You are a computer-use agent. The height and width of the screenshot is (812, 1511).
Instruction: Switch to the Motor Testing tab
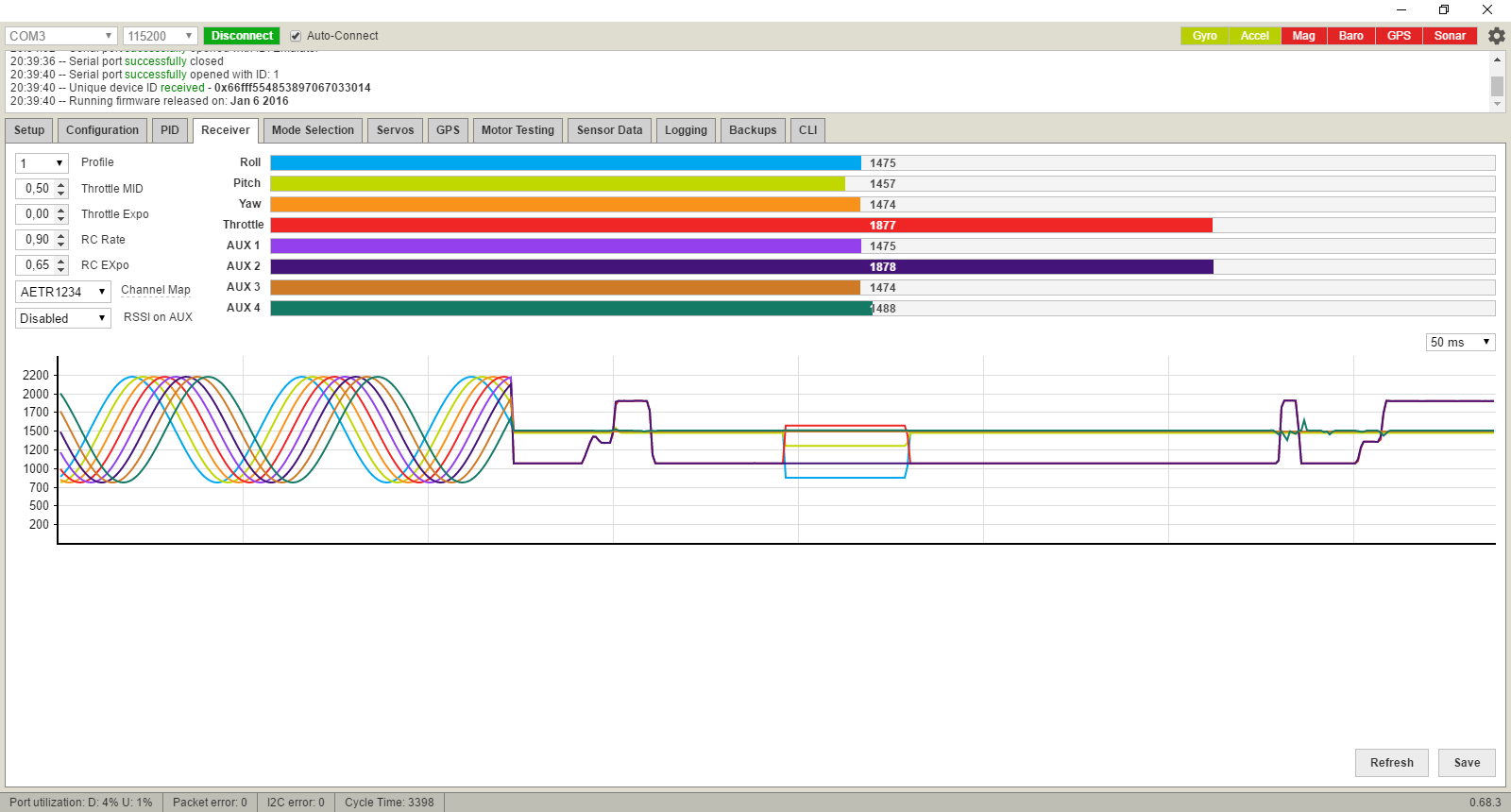tap(518, 130)
